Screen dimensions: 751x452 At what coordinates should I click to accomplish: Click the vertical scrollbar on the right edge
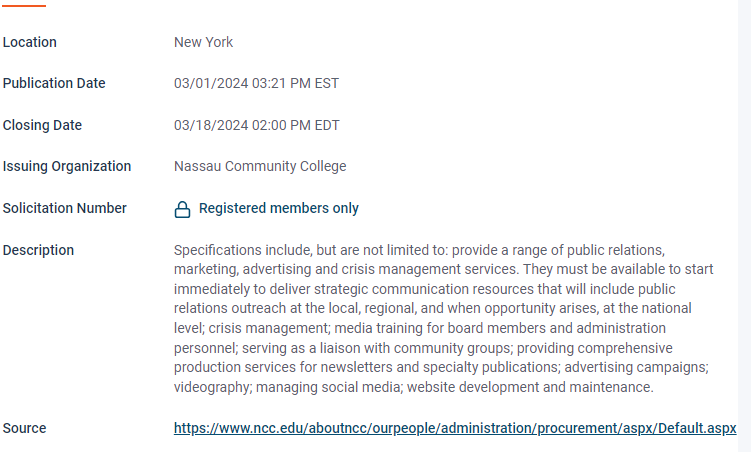click(744, 226)
